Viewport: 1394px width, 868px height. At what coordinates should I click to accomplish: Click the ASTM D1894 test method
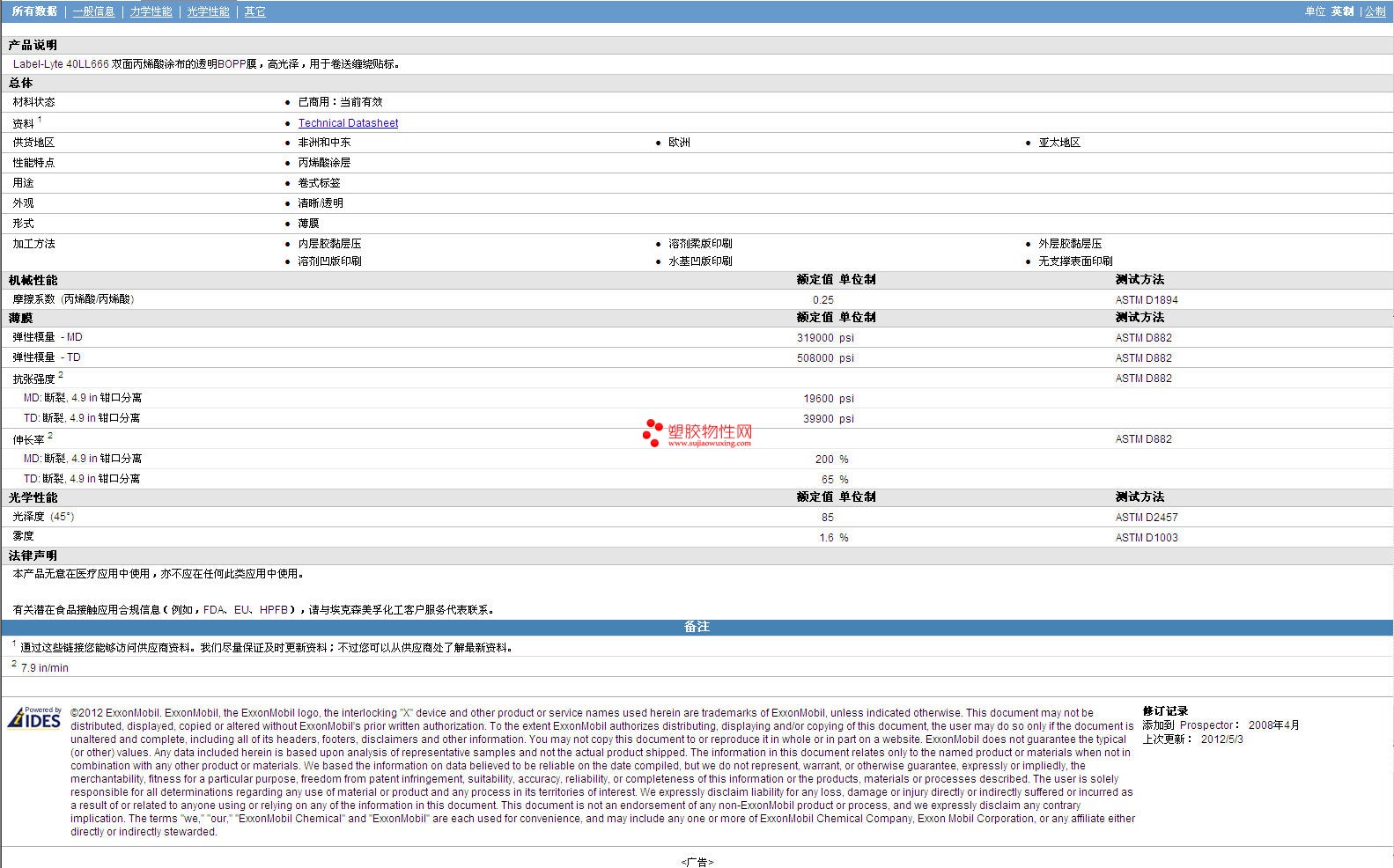[x=1146, y=300]
